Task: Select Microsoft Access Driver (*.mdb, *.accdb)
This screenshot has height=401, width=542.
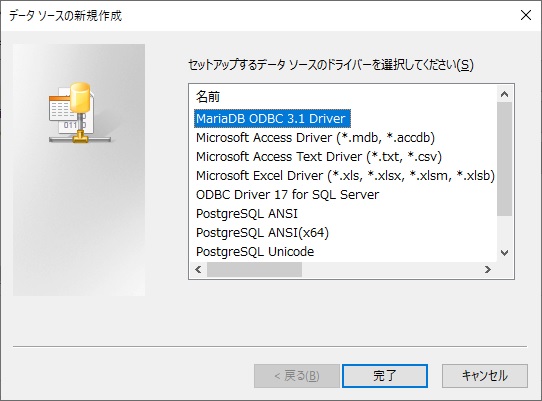Action: [x=315, y=138]
